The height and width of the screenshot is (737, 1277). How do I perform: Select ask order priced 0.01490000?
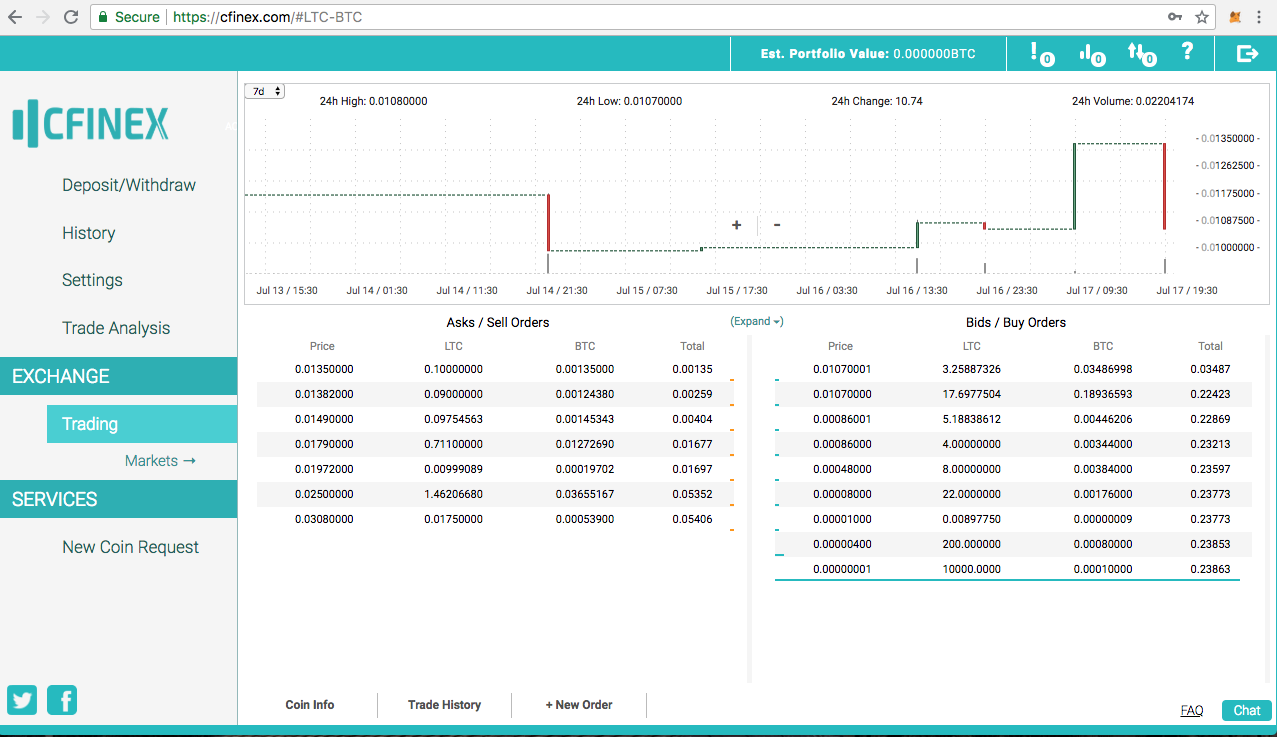pyautogui.click(x=495, y=419)
